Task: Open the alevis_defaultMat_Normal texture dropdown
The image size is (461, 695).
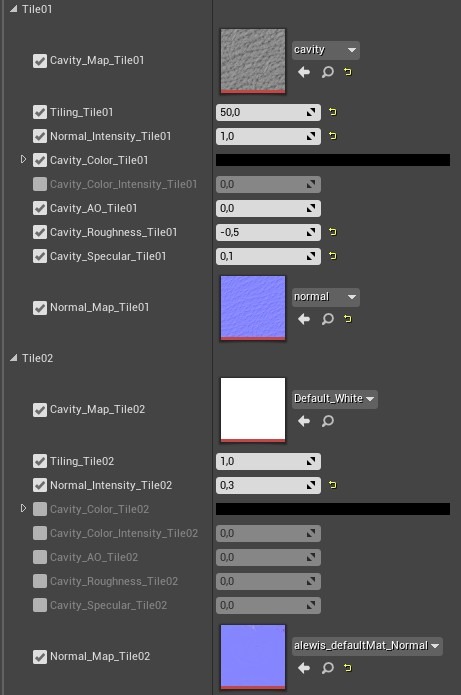Action: pos(367,646)
